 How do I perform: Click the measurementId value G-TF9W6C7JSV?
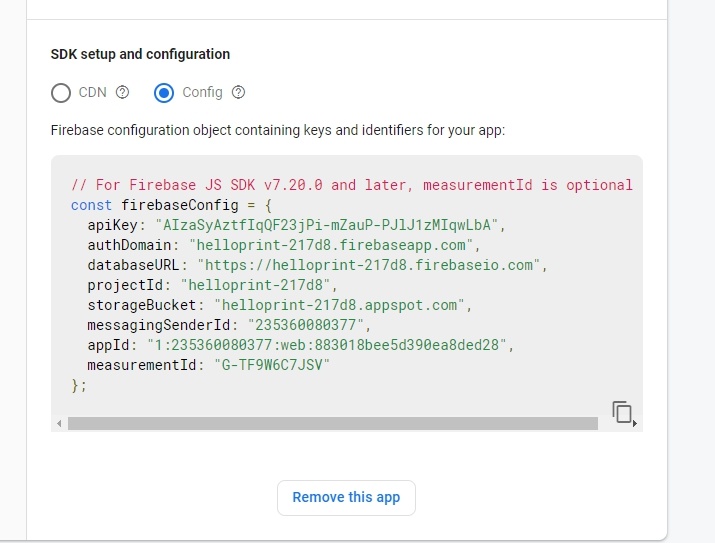(x=272, y=365)
